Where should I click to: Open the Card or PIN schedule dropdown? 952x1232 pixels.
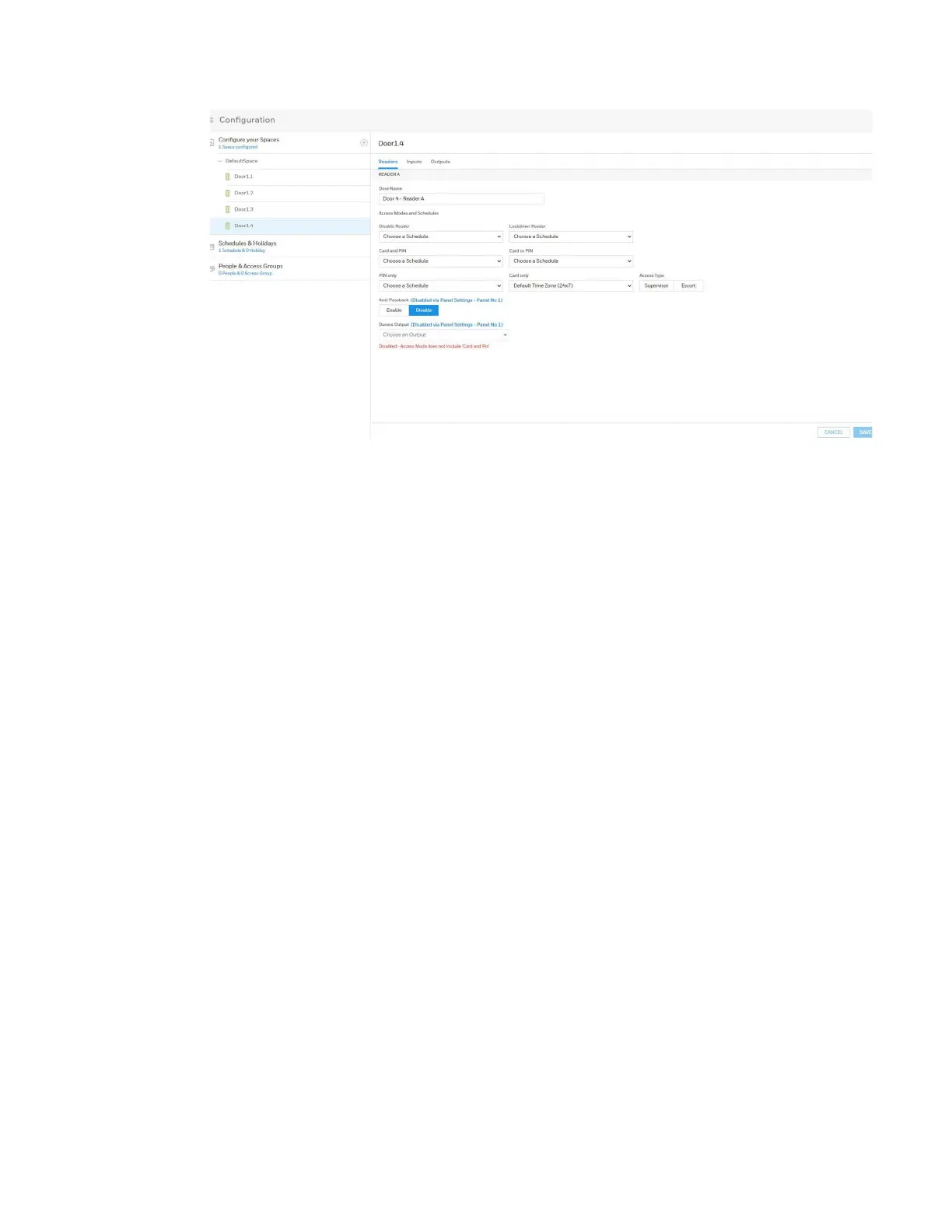pos(571,261)
